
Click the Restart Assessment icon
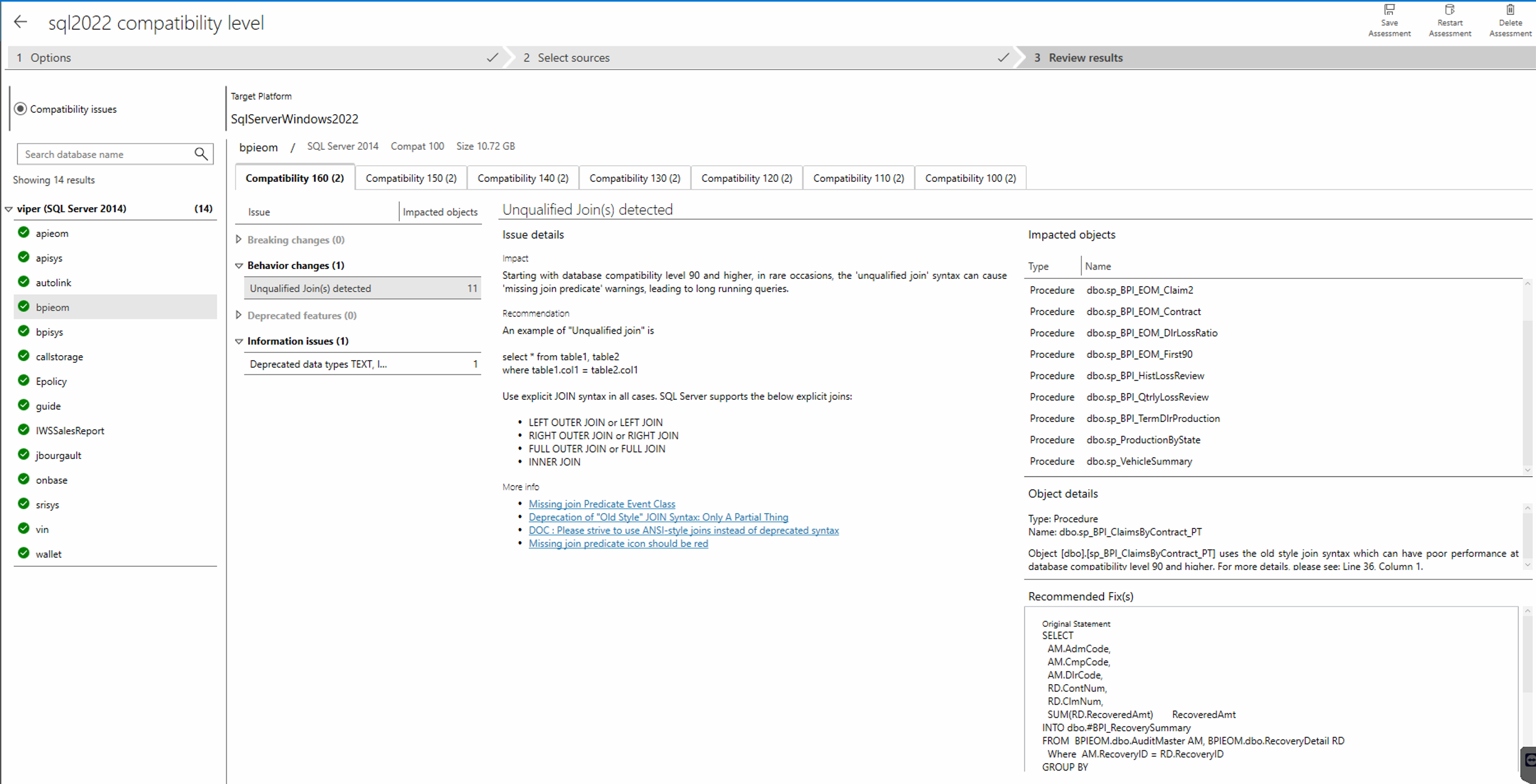[1450, 9]
